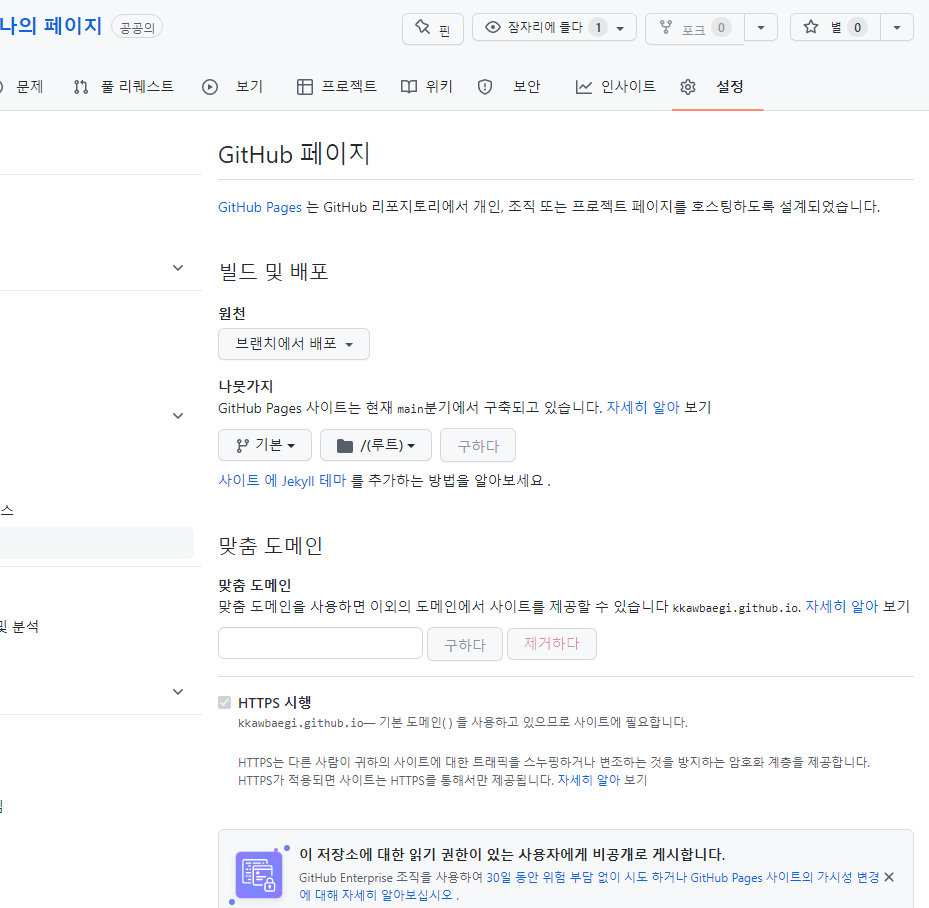
Task: Click the GitHub 페이지 heading
Action: pos(294,154)
